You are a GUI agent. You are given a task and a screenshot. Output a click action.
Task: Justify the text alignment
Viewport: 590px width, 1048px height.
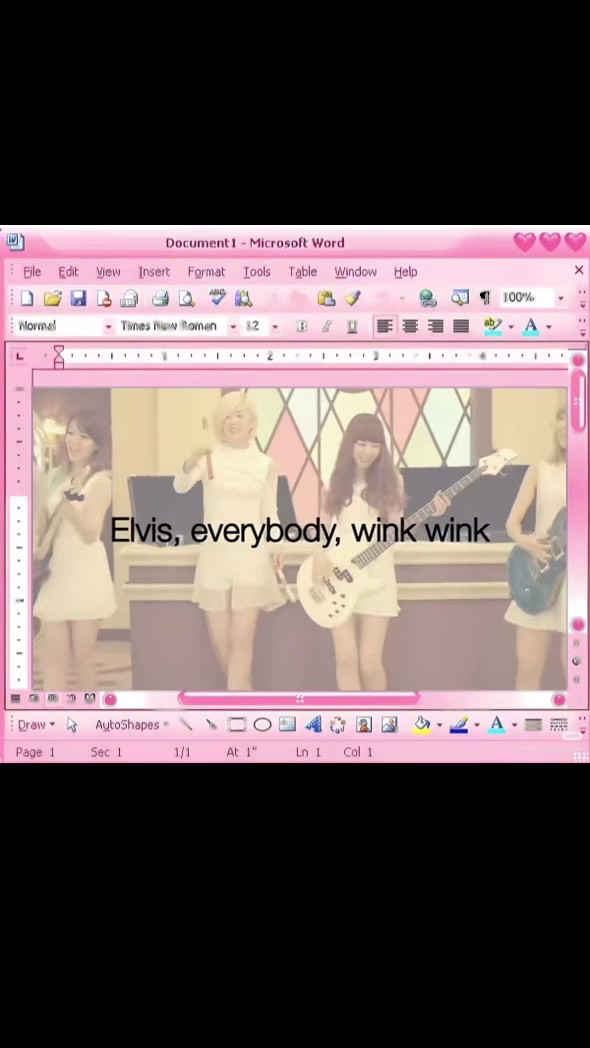click(x=461, y=326)
